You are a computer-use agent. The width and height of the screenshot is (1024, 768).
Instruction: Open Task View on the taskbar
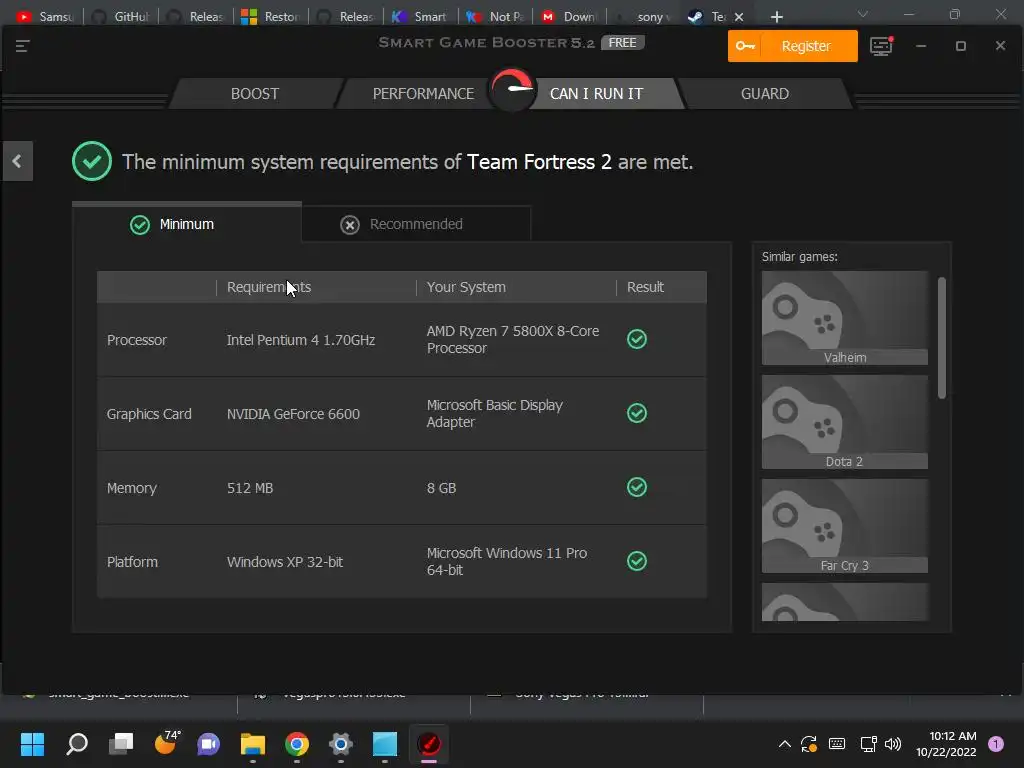(x=121, y=743)
